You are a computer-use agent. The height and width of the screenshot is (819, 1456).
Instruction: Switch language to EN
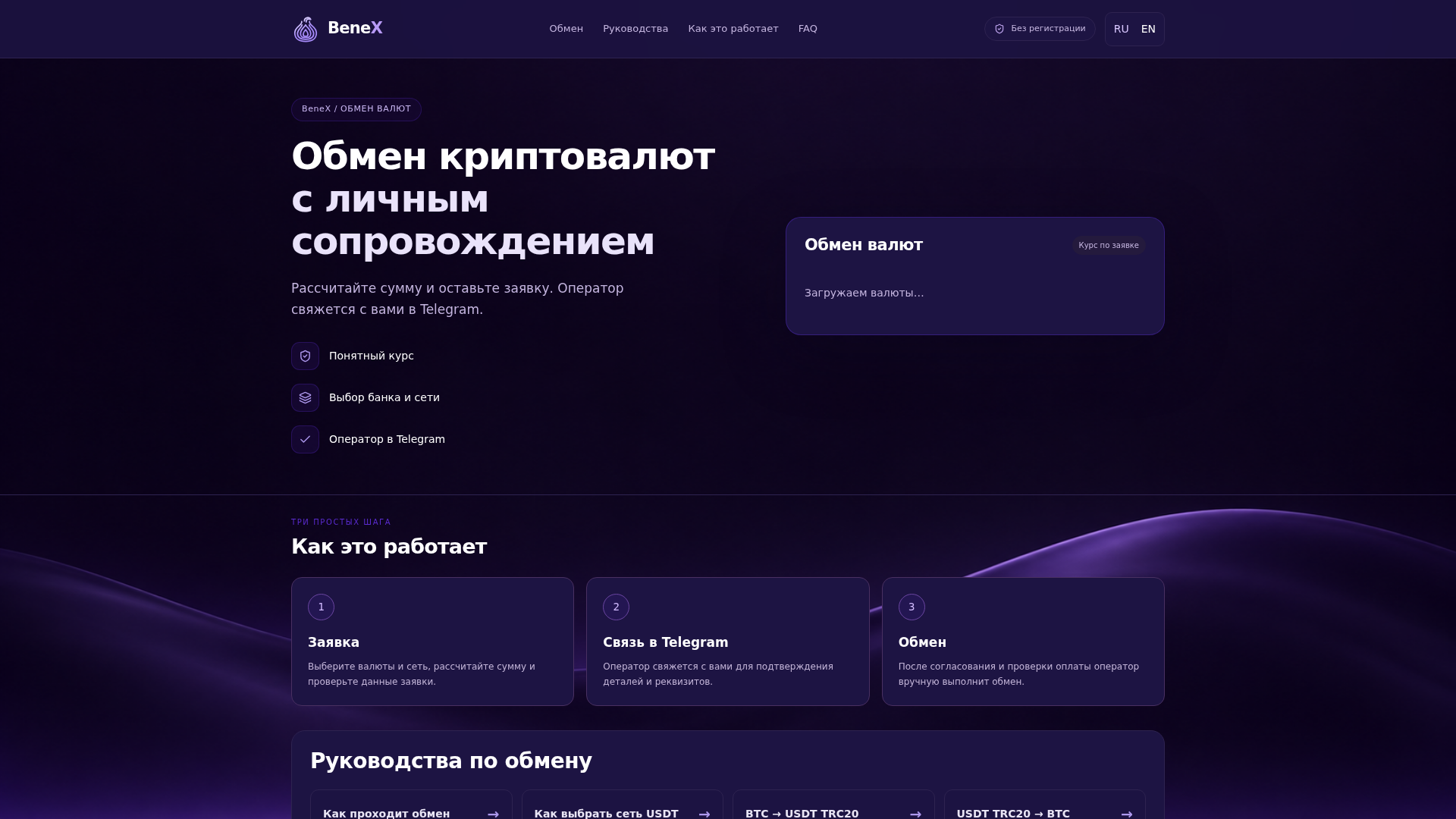(1148, 29)
